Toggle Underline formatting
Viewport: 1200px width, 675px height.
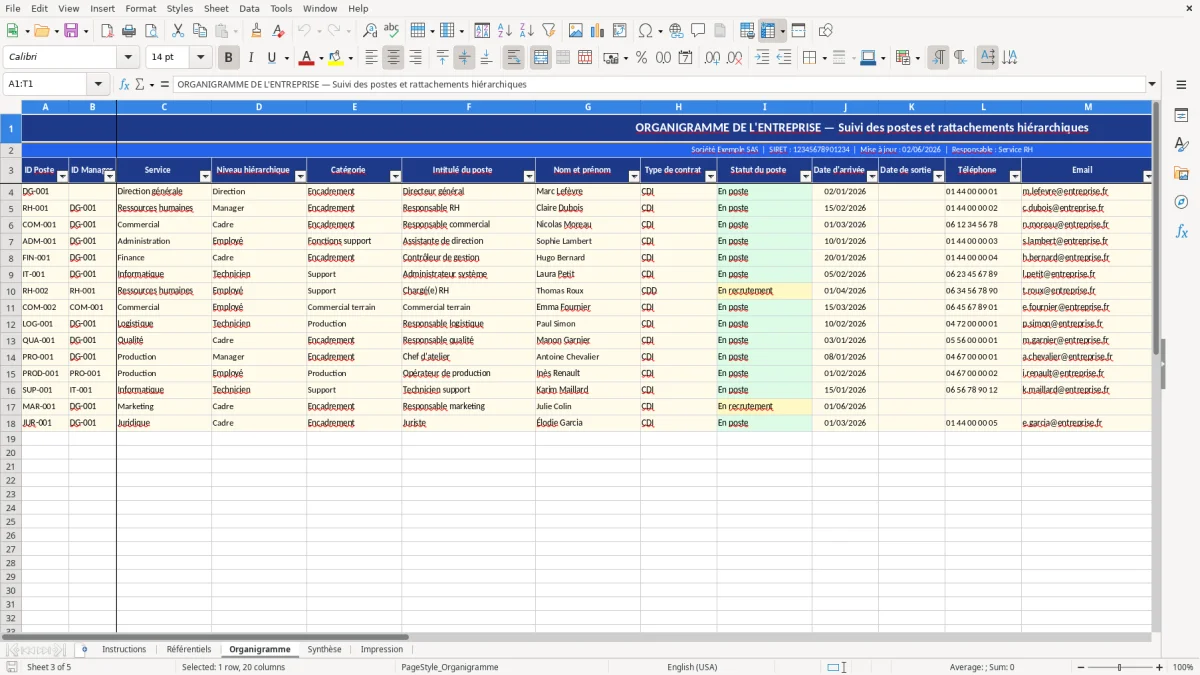[271, 58]
